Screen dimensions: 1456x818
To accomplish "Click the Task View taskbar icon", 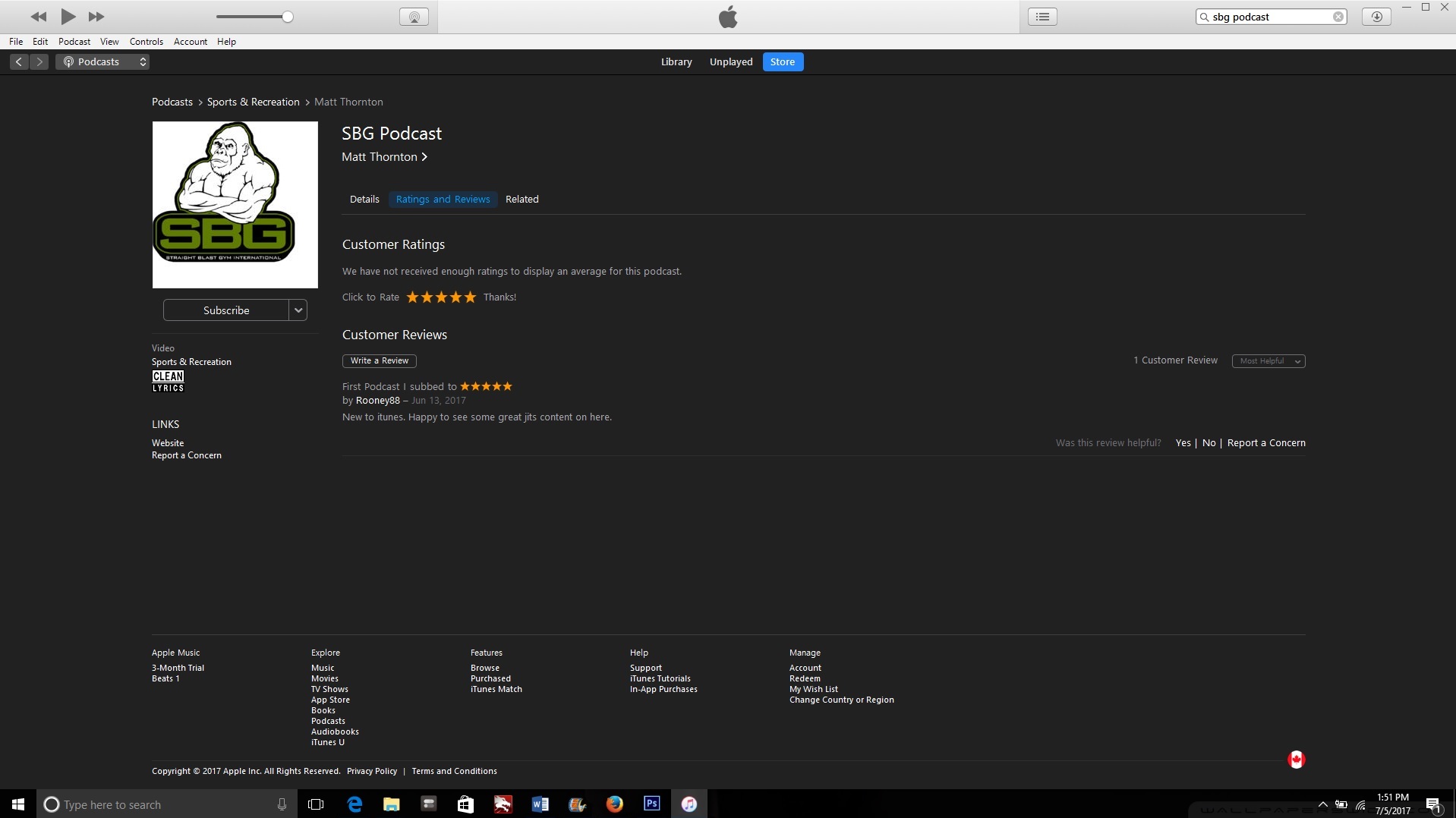I will click(x=316, y=804).
